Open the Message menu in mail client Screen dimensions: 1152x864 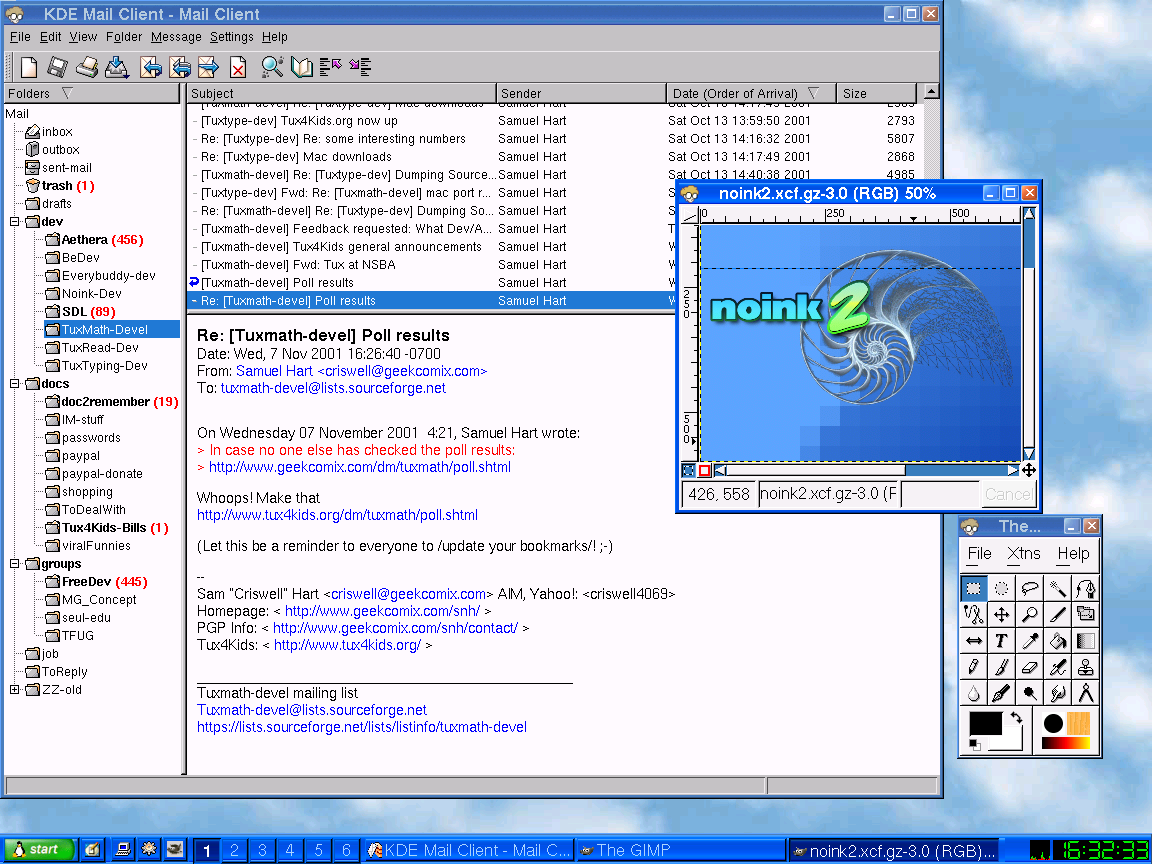click(176, 37)
